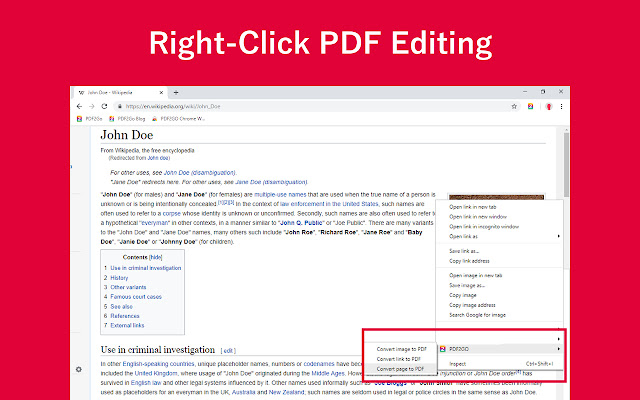
Task: Close the John Doe - Wikipedia tab
Action: (161, 93)
